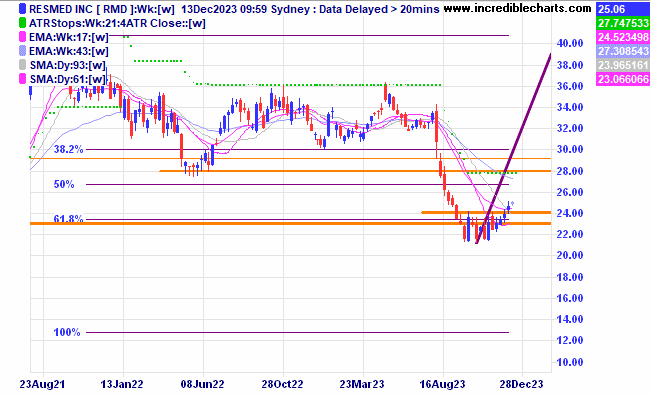Click the 13Jan22 date axis label
This screenshot has height=395, width=651.
[122, 384]
